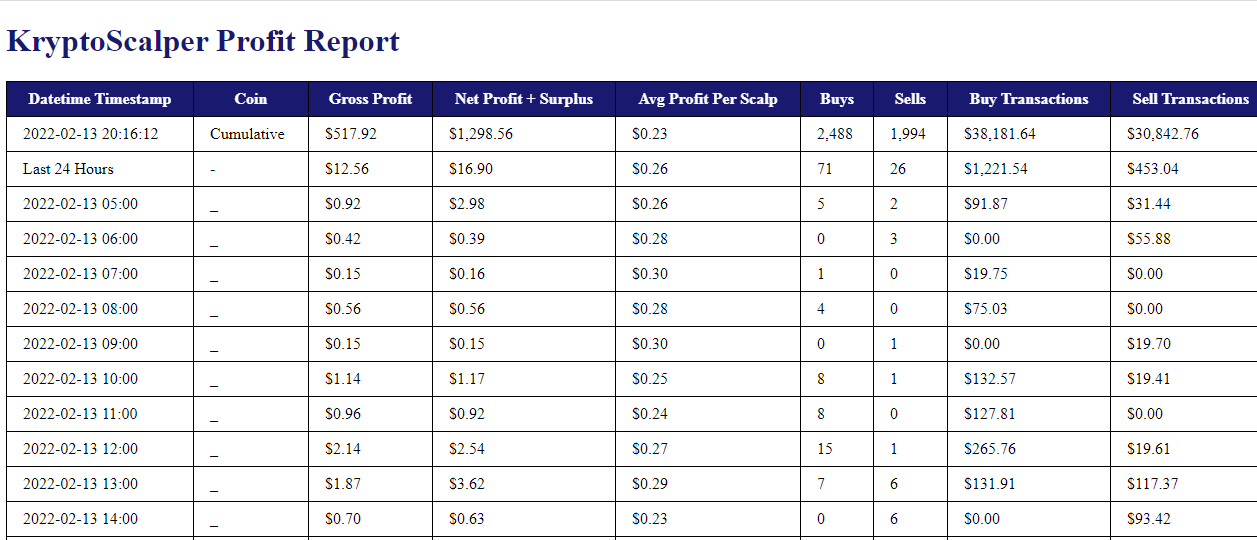Screen dimensions: 1257x540
Task: Click the 2,488 buys count cell
Action: [837, 134]
